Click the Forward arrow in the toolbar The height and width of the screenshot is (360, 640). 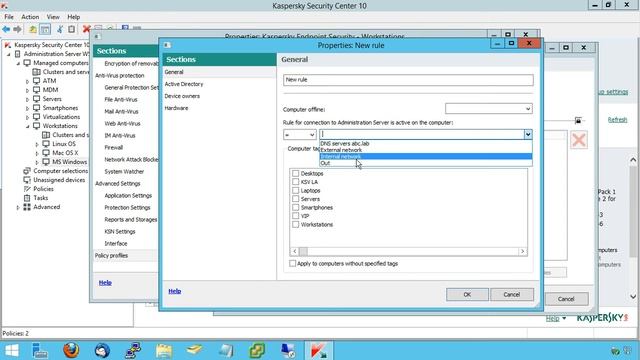click(17, 29)
